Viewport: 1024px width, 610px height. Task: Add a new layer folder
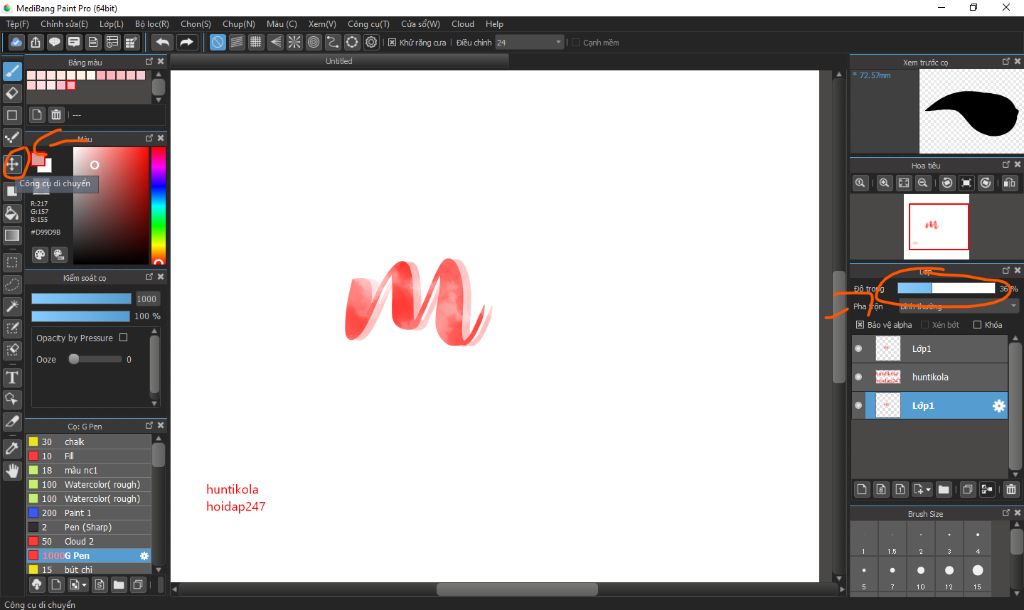pyautogui.click(x=944, y=489)
